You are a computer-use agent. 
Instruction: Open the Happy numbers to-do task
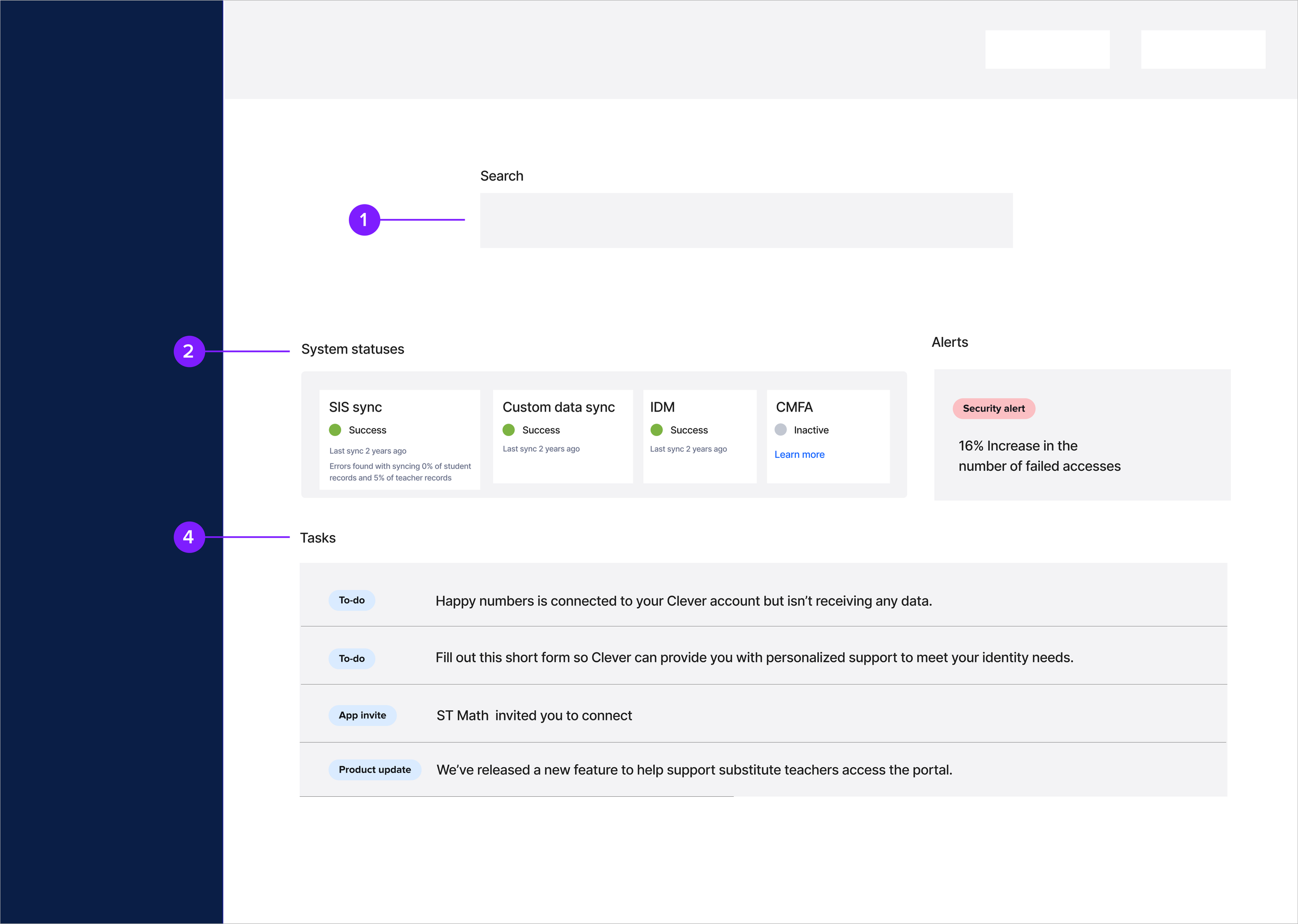coord(683,601)
